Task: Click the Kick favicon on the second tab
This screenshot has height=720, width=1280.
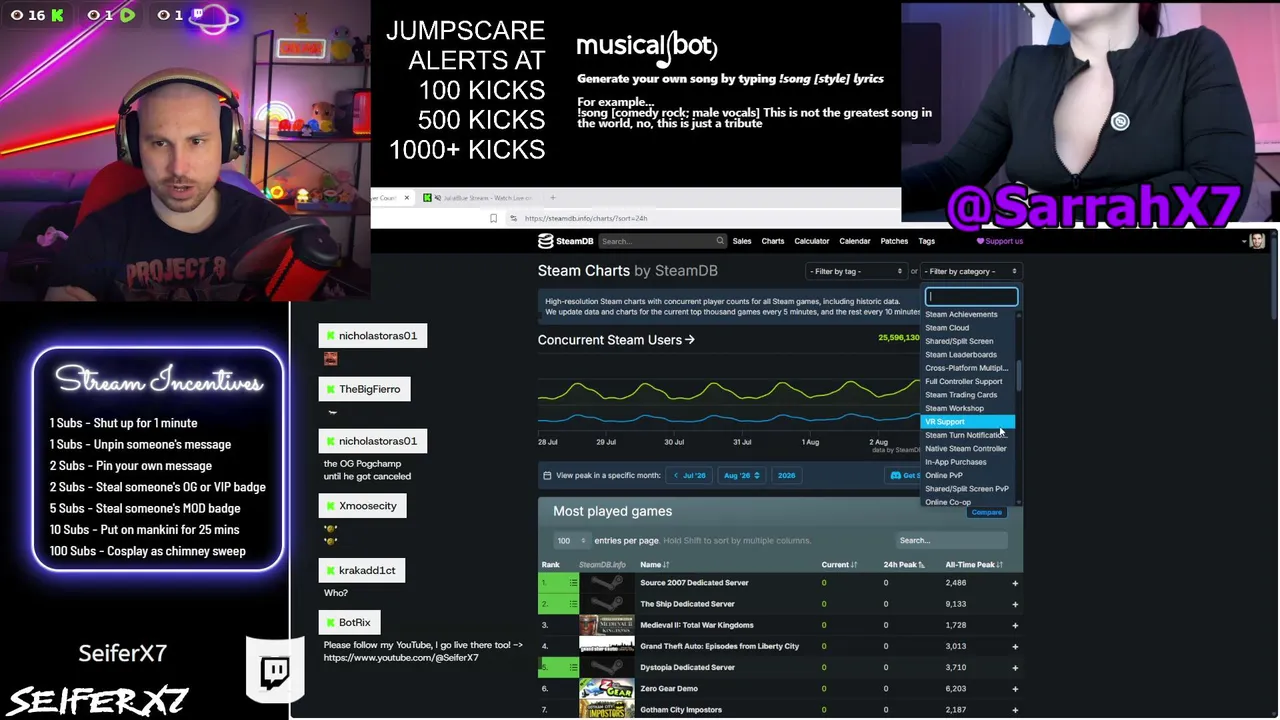Action: click(427, 198)
